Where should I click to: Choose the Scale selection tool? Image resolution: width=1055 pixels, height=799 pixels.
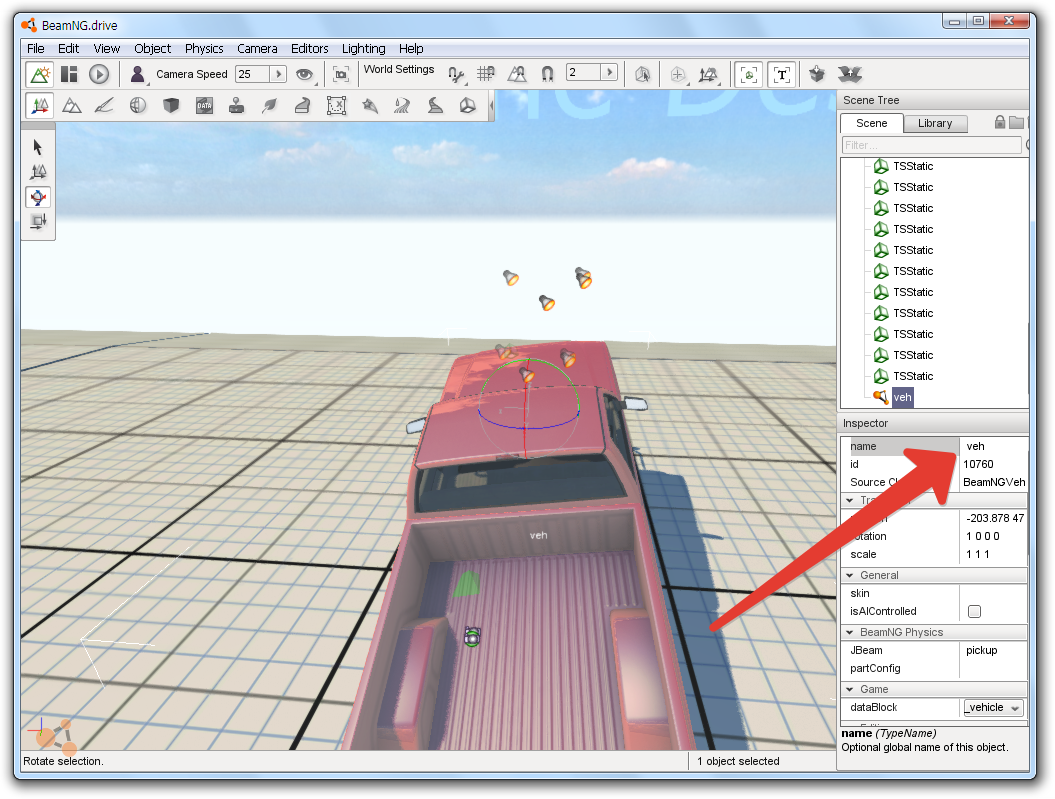click(38, 221)
